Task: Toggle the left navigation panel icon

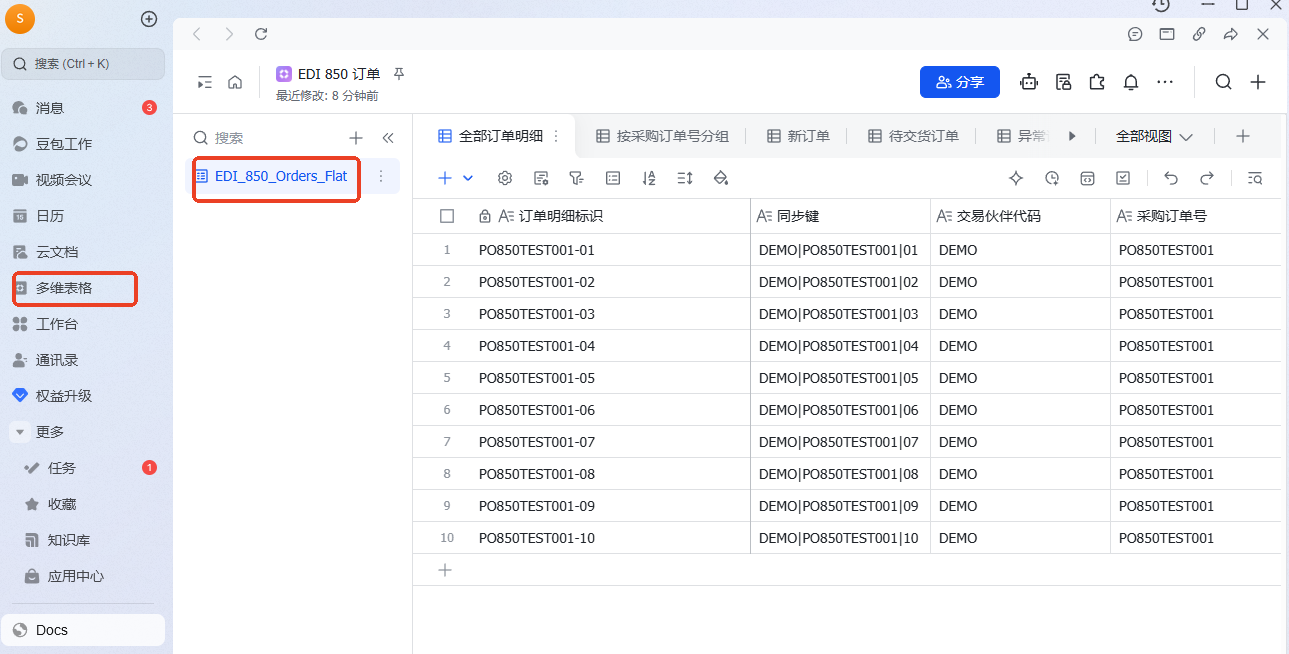Action: [205, 82]
